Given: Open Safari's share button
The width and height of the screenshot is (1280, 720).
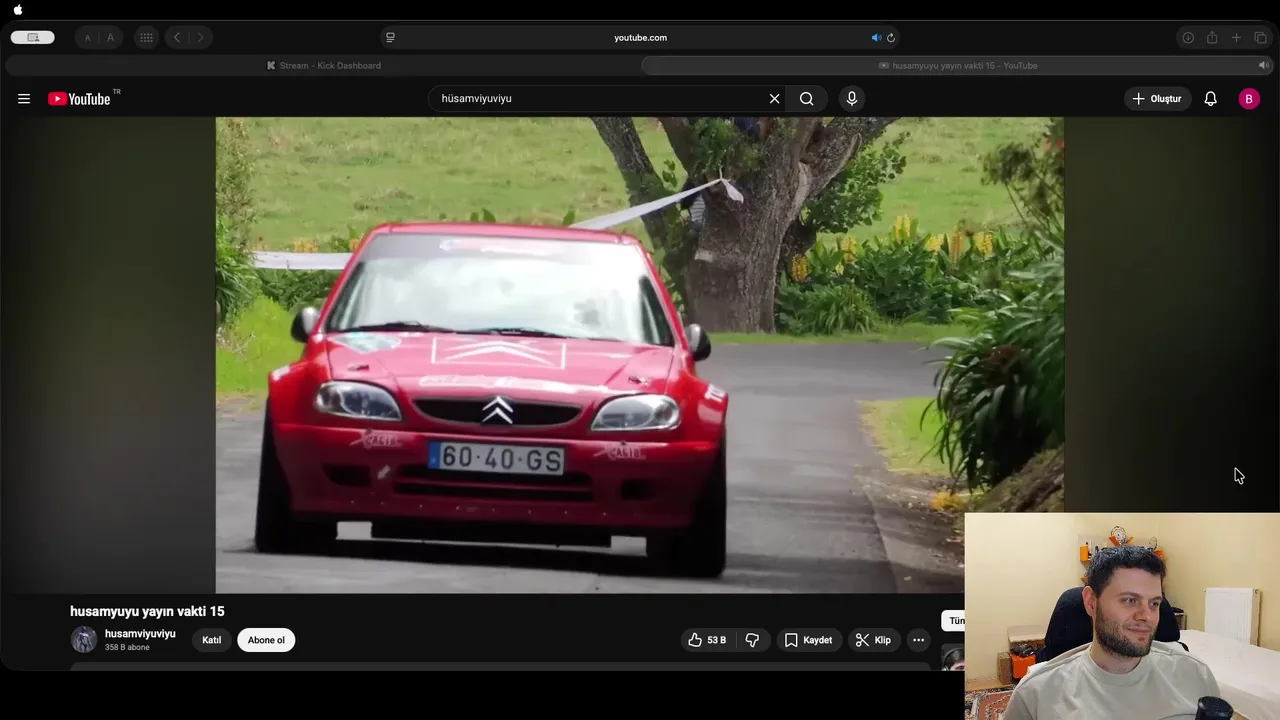Looking at the screenshot, I should tap(1212, 38).
